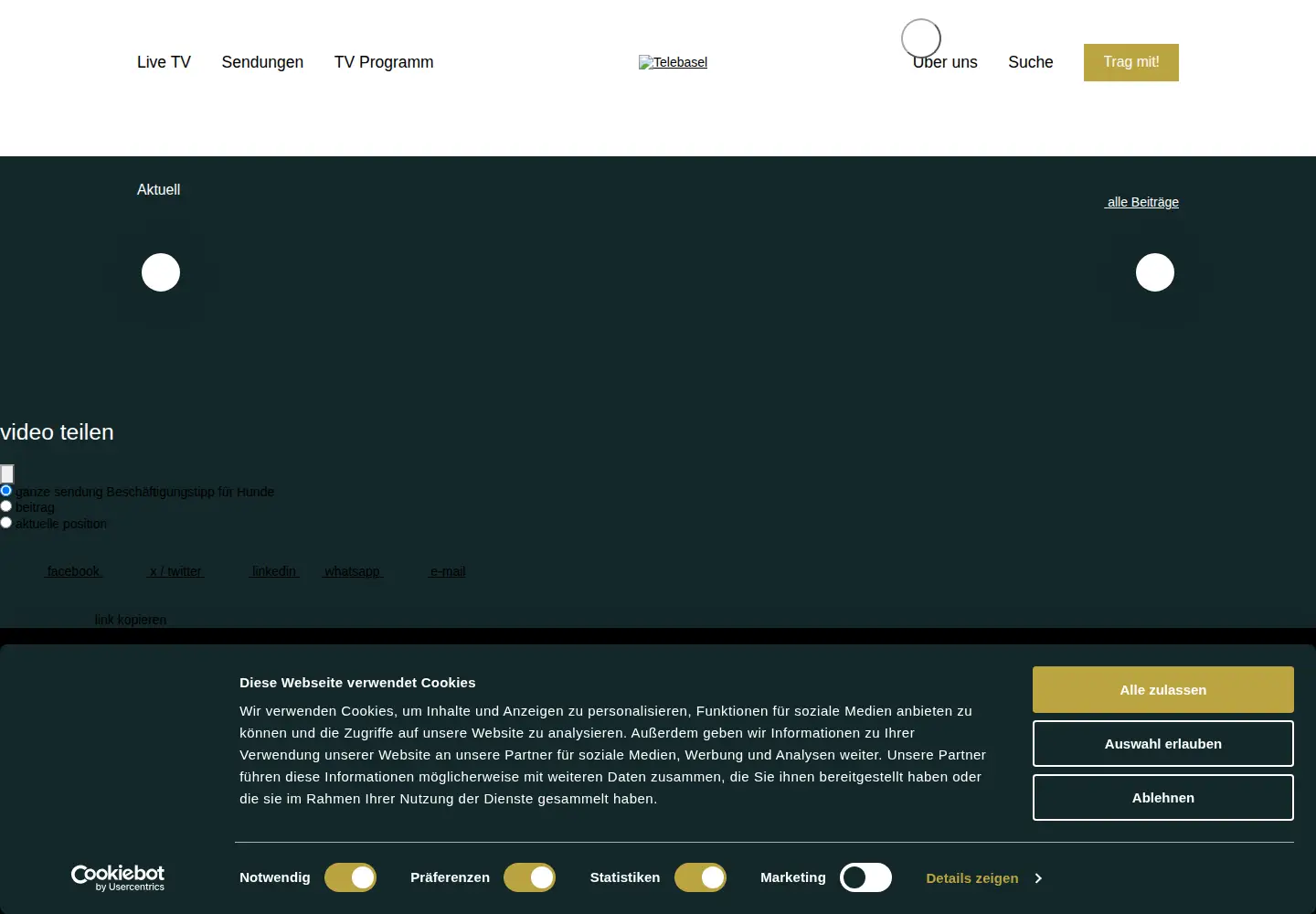Click the previous carousel round button

point(161,272)
